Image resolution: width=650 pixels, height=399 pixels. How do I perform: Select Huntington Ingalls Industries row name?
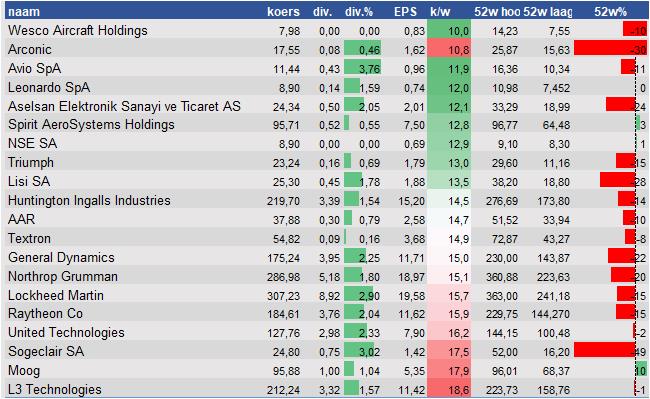pos(89,201)
